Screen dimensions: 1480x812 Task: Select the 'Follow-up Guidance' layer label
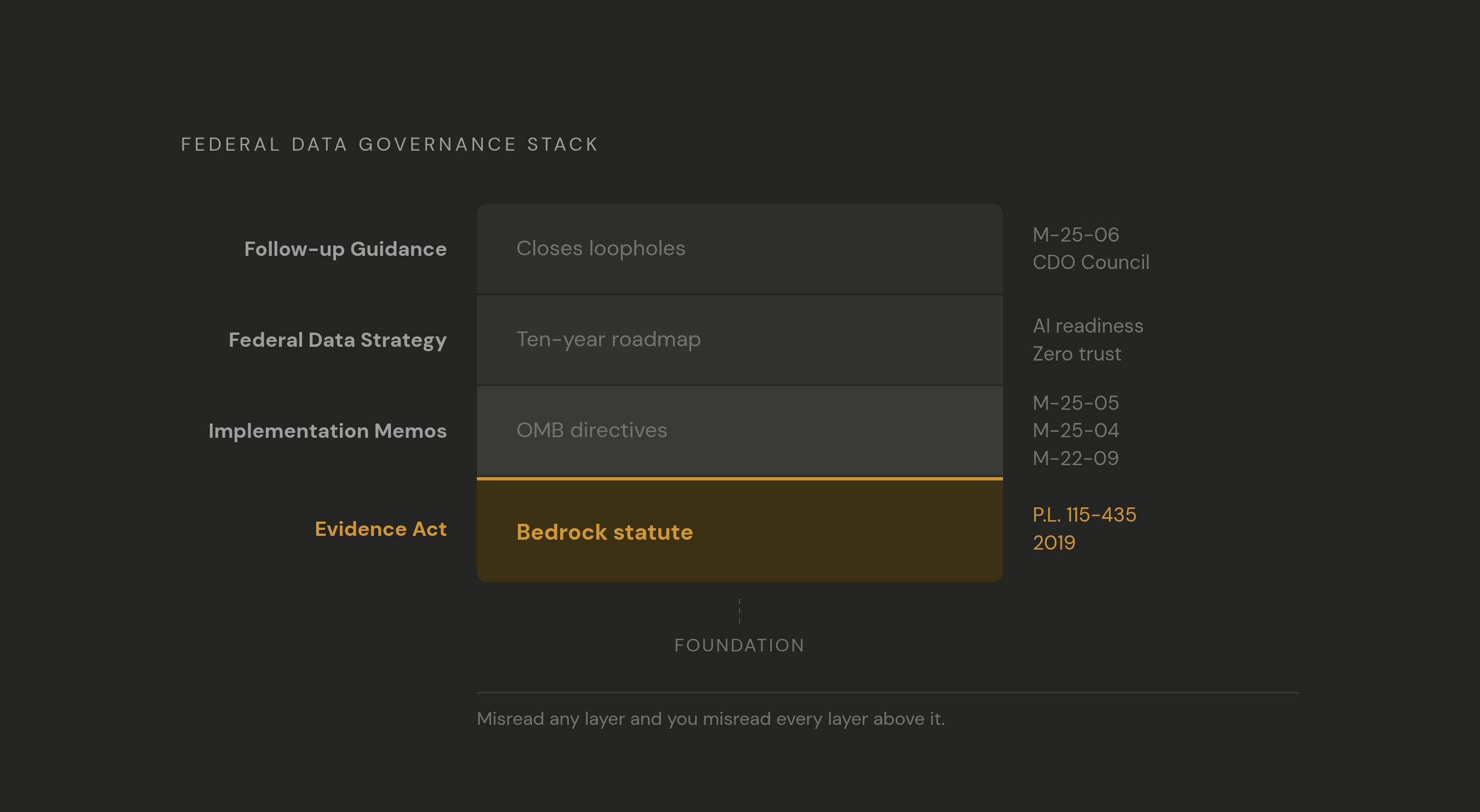(345, 249)
